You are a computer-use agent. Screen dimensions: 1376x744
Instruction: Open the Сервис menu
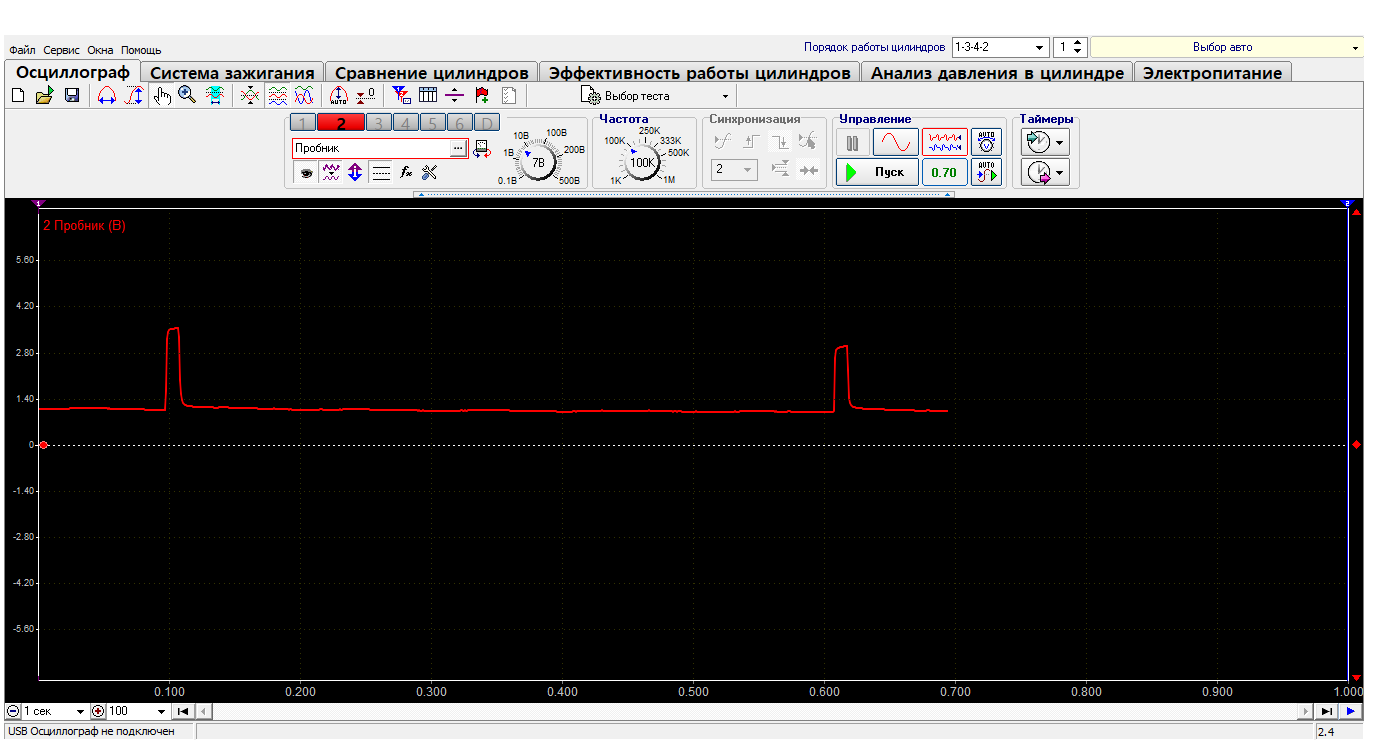(61, 50)
